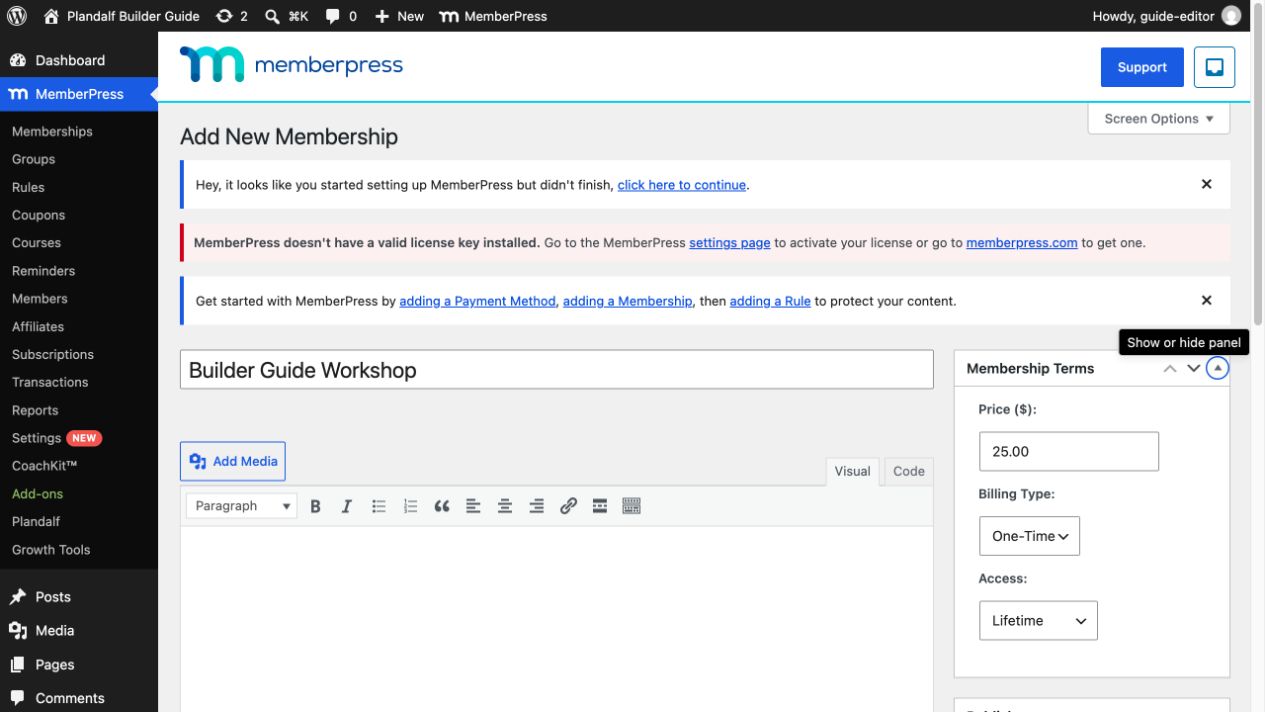Toggle the editor toolbar keyboard icon
Image resolution: width=1265 pixels, height=712 pixels.
coord(631,506)
